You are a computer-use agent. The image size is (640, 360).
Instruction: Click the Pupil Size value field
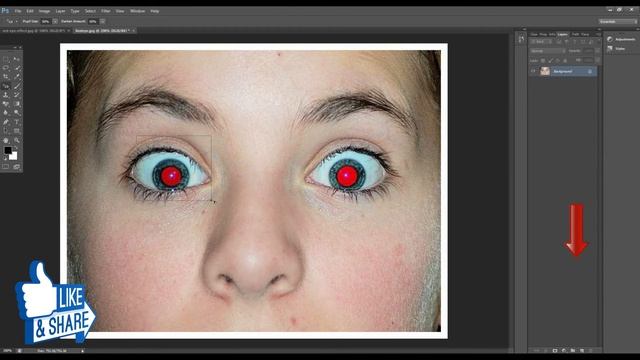point(46,21)
